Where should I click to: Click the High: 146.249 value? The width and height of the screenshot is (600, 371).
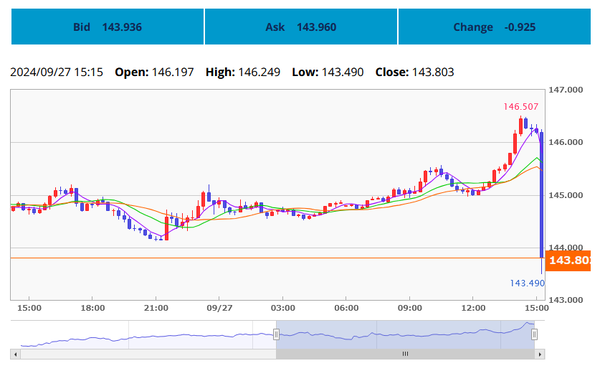point(243,72)
